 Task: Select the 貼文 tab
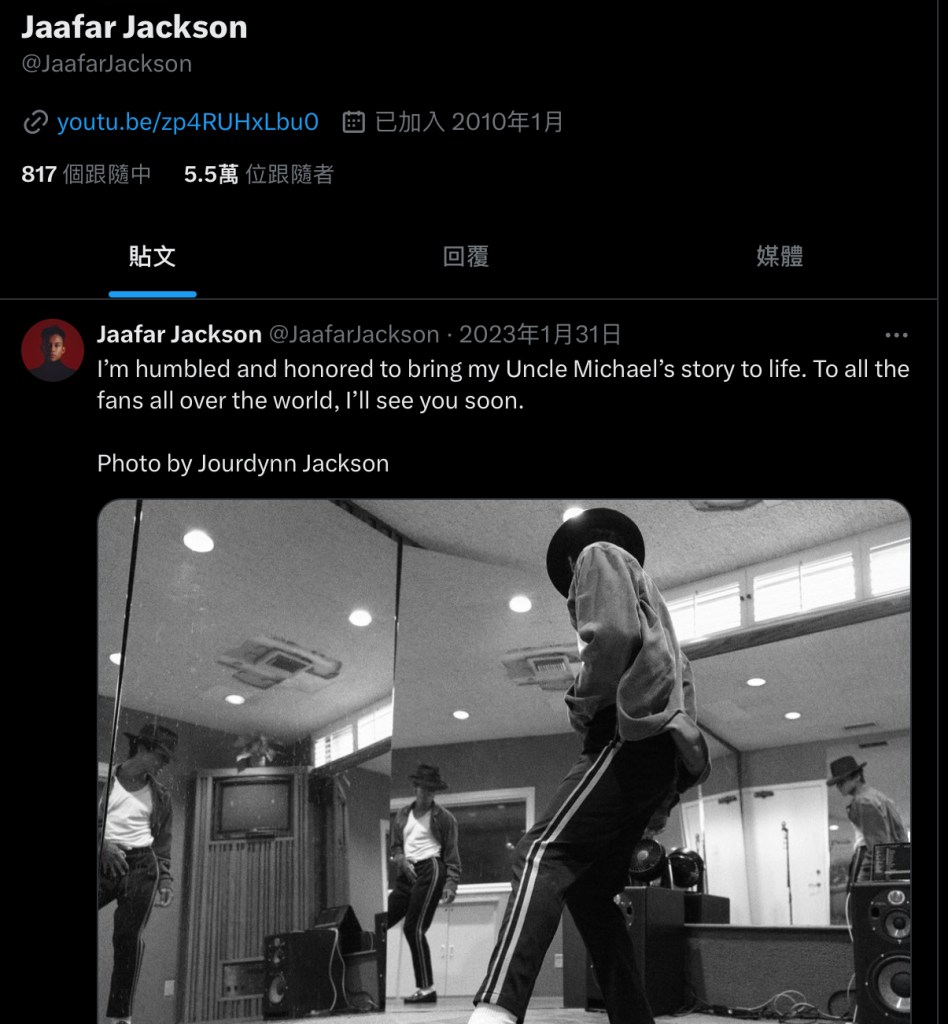pyautogui.click(x=152, y=257)
